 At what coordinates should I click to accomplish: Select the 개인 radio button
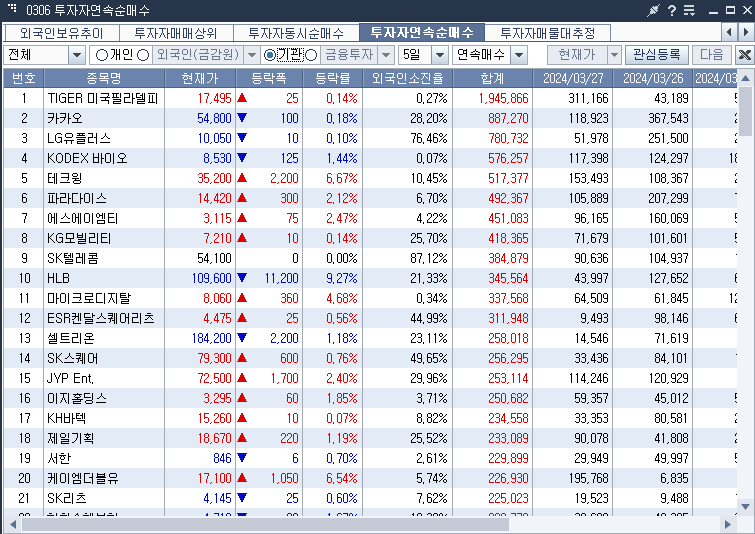[102, 55]
